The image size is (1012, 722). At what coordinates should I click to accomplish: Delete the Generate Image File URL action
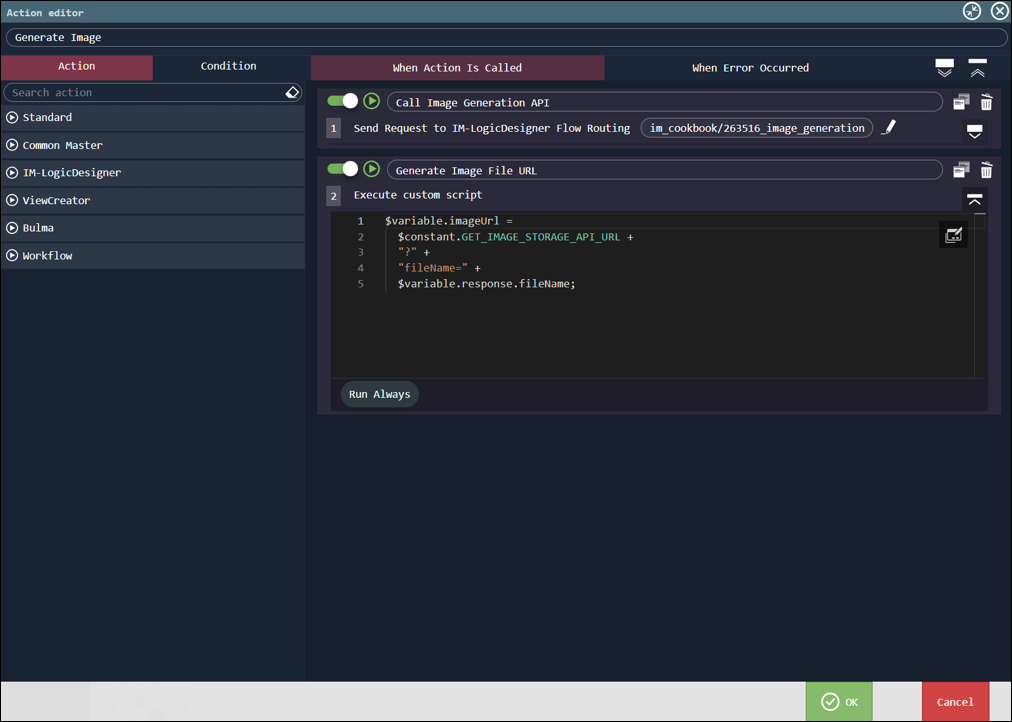986,170
